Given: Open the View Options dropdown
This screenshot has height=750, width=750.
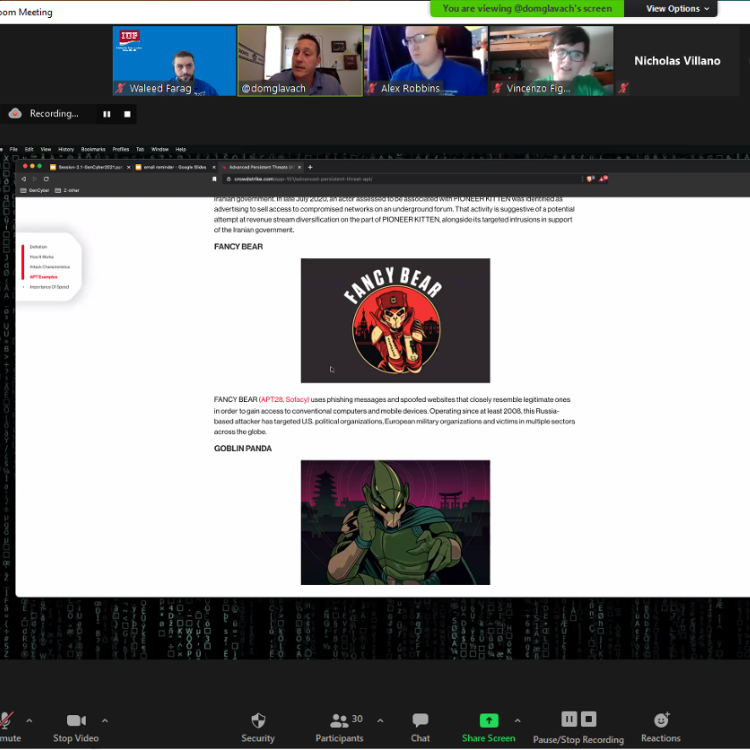Looking at the screenshot, I should [677, 9].
